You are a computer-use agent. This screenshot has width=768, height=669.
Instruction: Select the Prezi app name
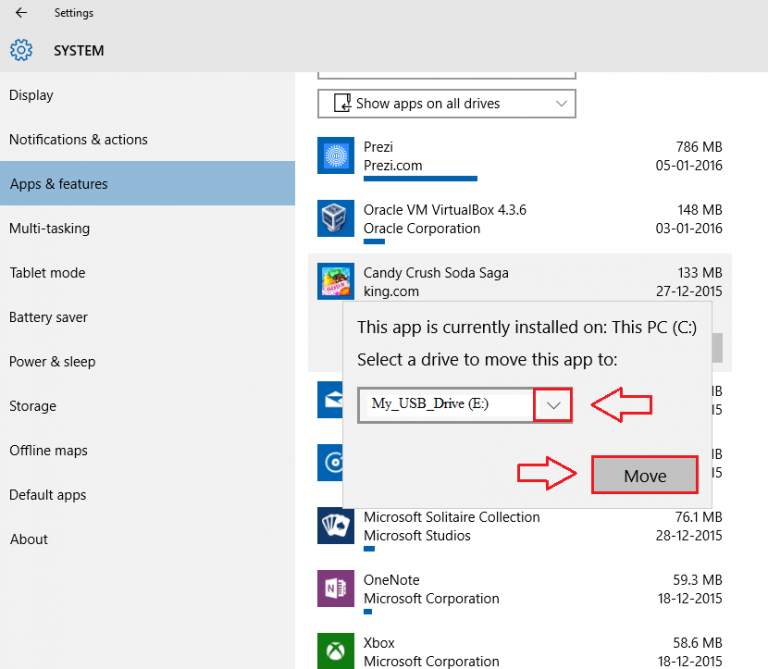pyautogui.click(x=378, y=147)
